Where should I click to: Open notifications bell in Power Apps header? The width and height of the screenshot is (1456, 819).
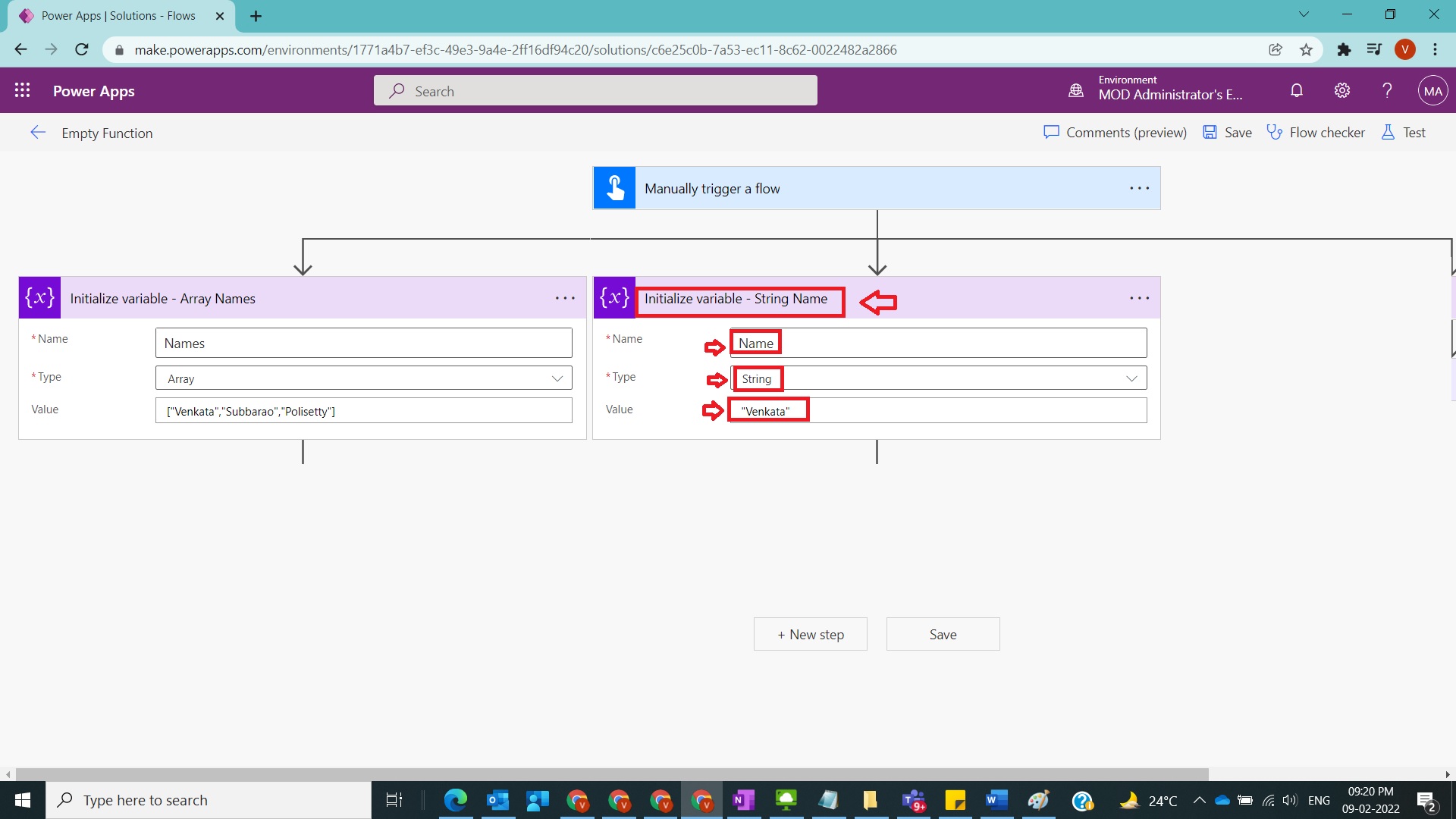point(1296,90)
